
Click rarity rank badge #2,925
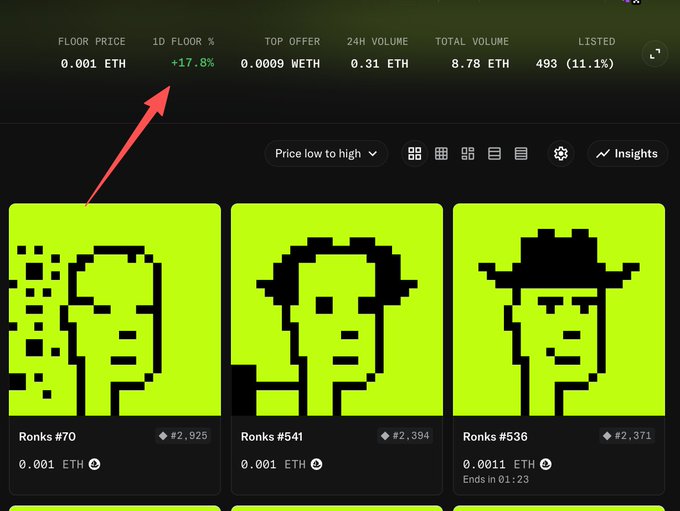tap(183, 436)
